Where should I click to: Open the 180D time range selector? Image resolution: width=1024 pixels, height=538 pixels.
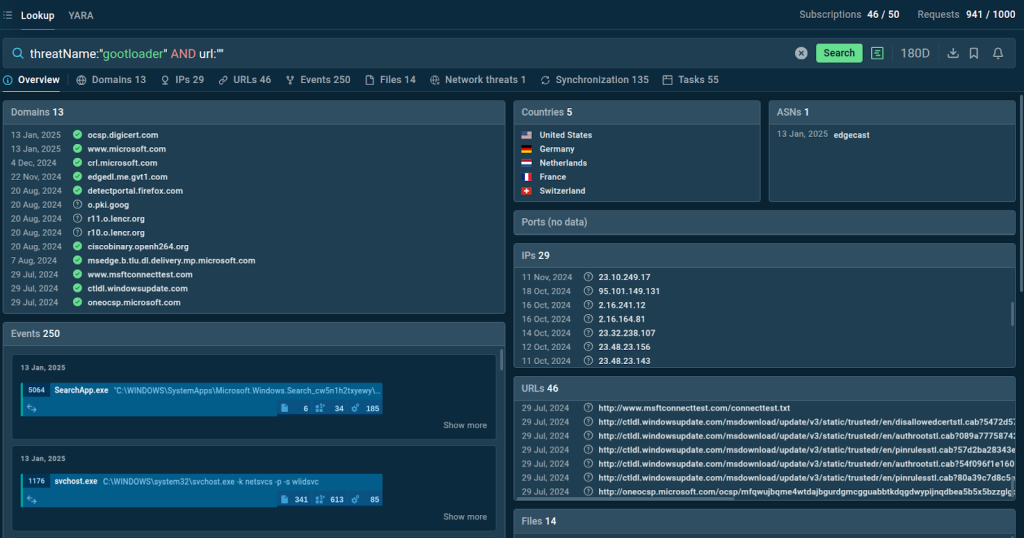[915, 53]
